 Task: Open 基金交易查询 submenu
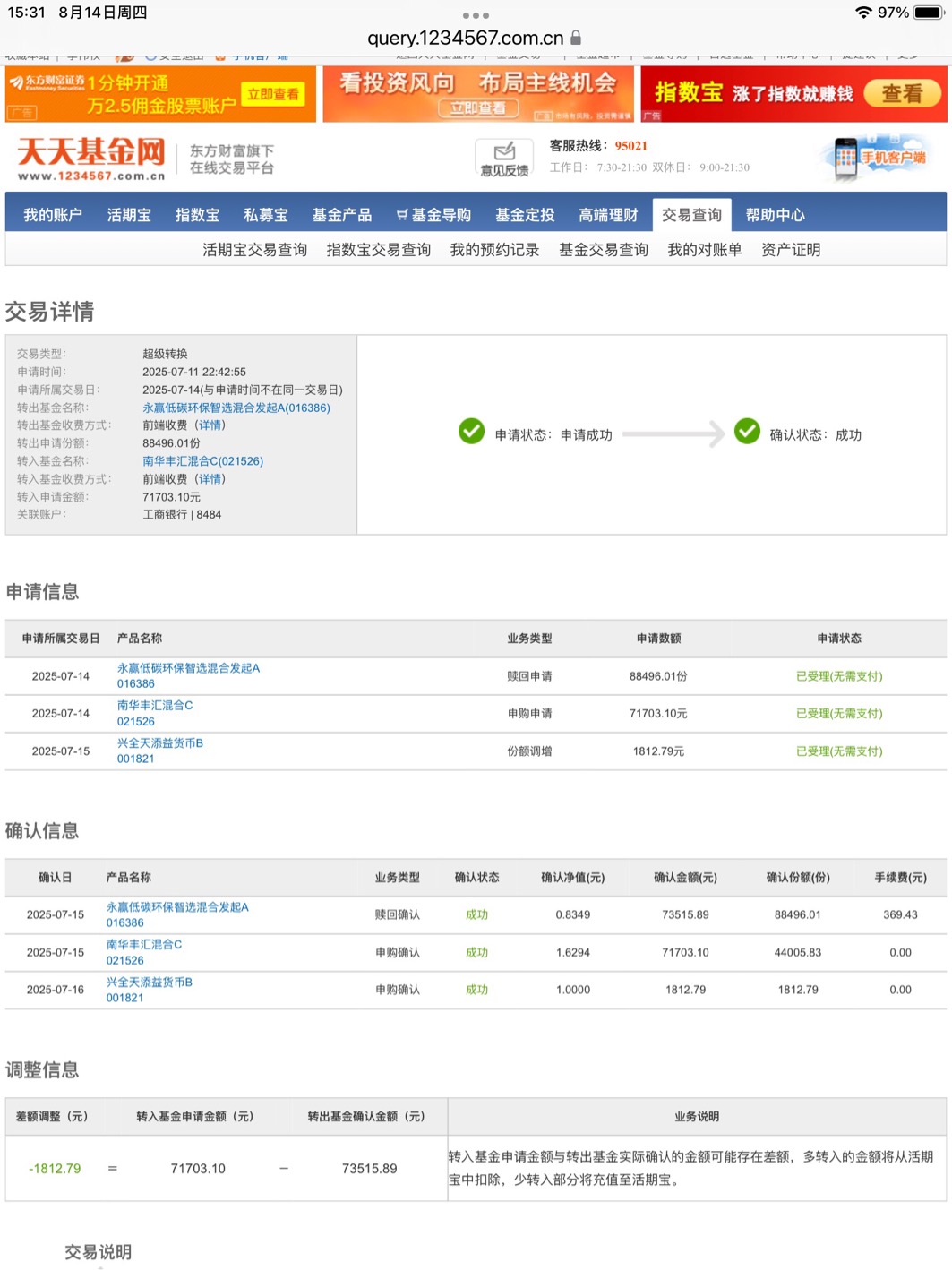[x=604, y=250]
